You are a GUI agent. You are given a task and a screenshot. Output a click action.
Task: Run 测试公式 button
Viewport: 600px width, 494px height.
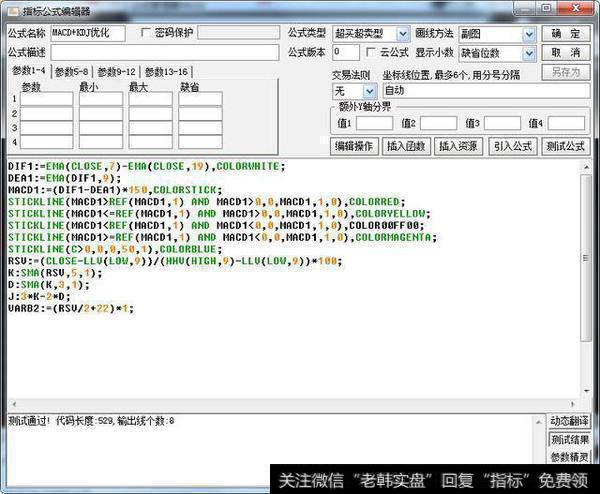pyautogui.click(x=565, y=146)
